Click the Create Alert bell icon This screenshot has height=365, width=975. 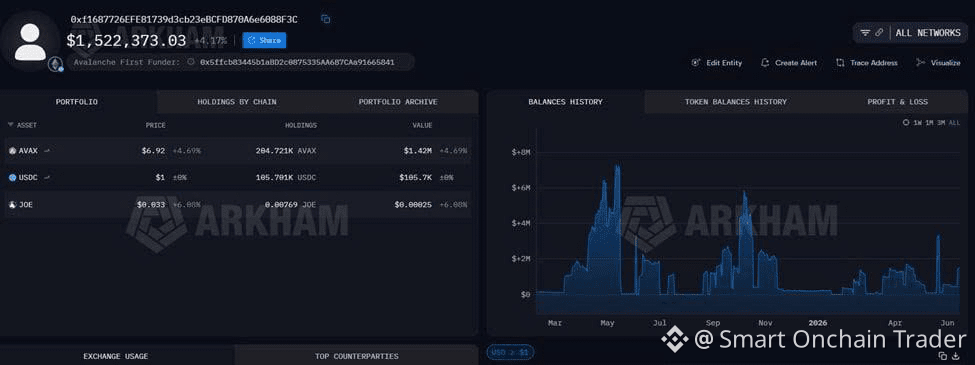click(x=765, y=63)
